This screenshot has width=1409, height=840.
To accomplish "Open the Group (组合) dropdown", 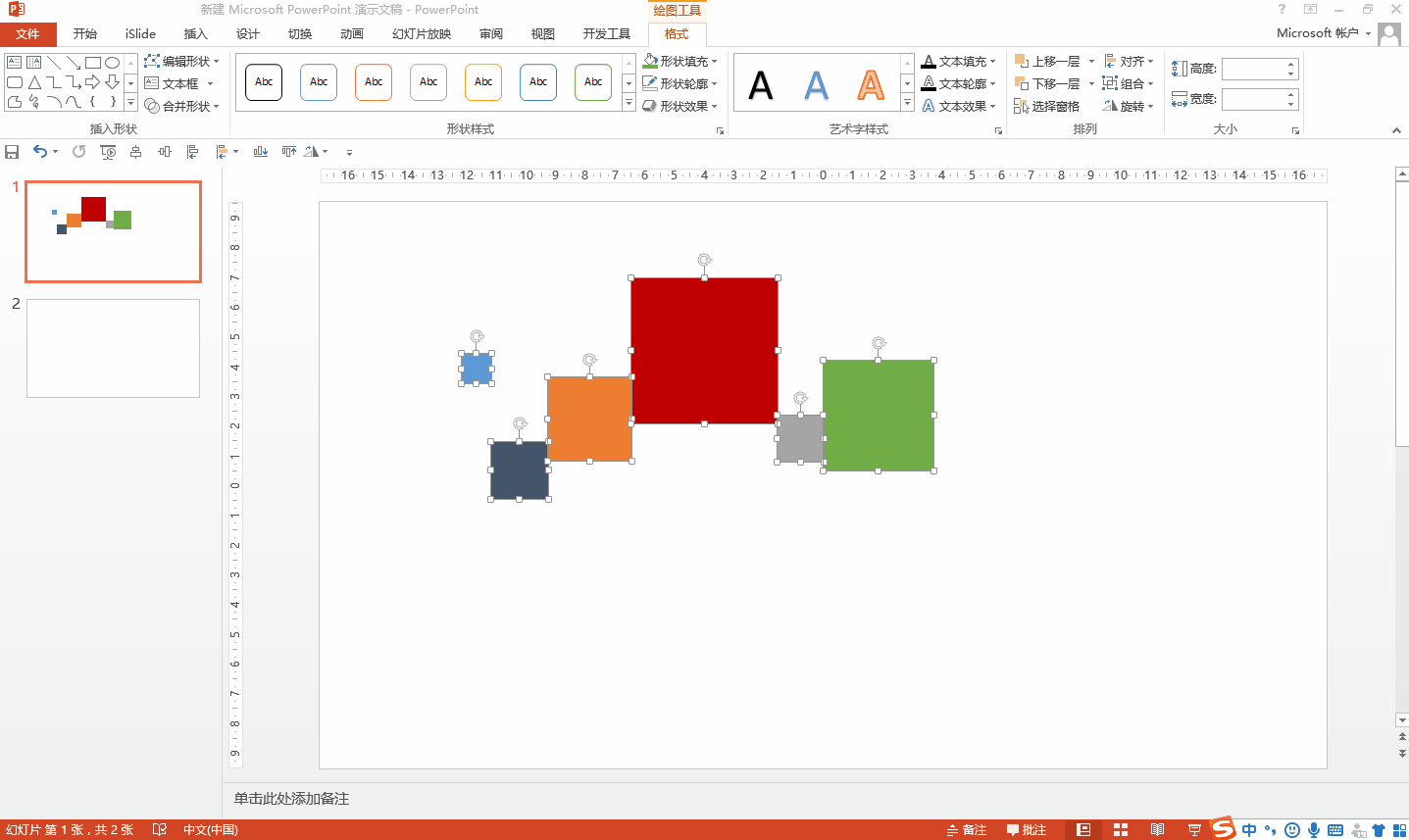I will point(1129,83).
